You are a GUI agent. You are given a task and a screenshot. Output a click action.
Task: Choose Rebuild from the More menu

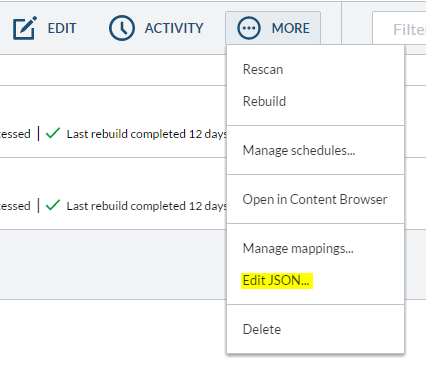(x=264, y=101)
